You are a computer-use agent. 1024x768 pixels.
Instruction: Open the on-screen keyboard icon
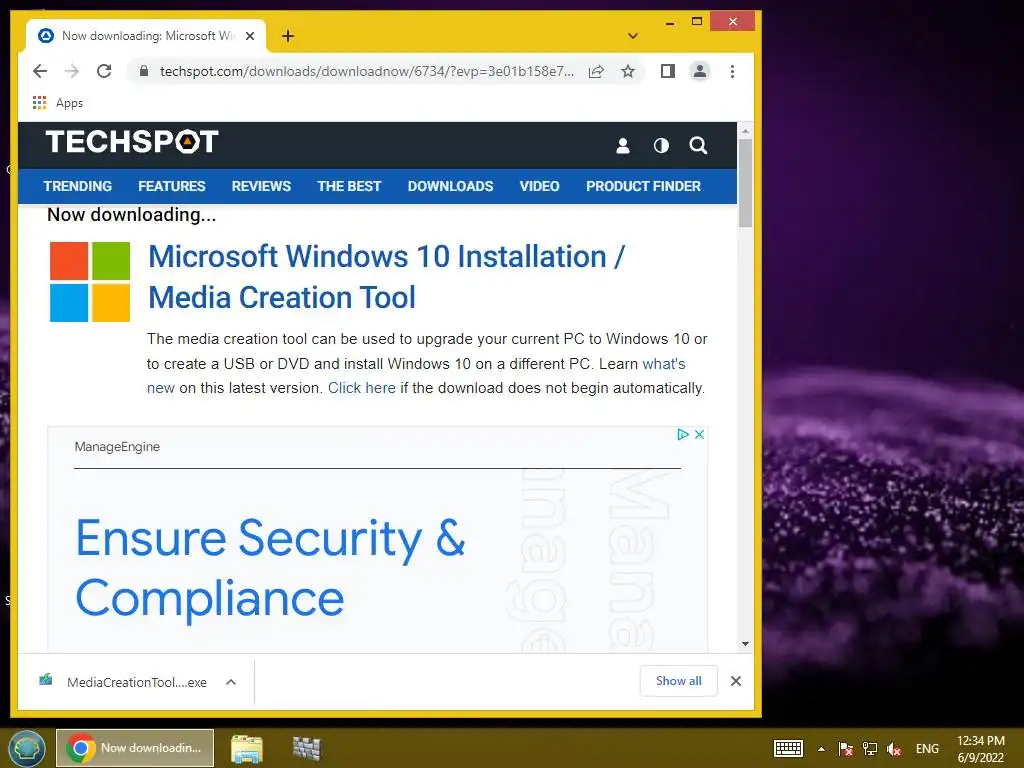(788, 748)
